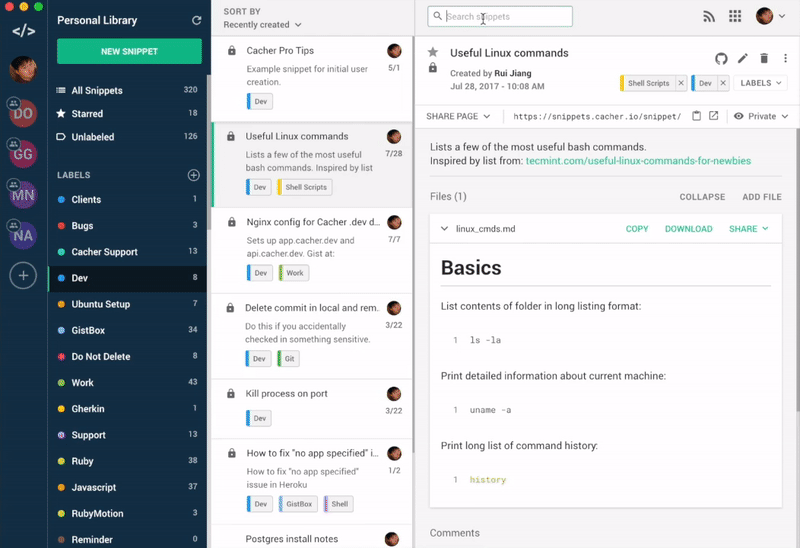
Task: Open the Starred snippets list
Action: coord(127,113)
